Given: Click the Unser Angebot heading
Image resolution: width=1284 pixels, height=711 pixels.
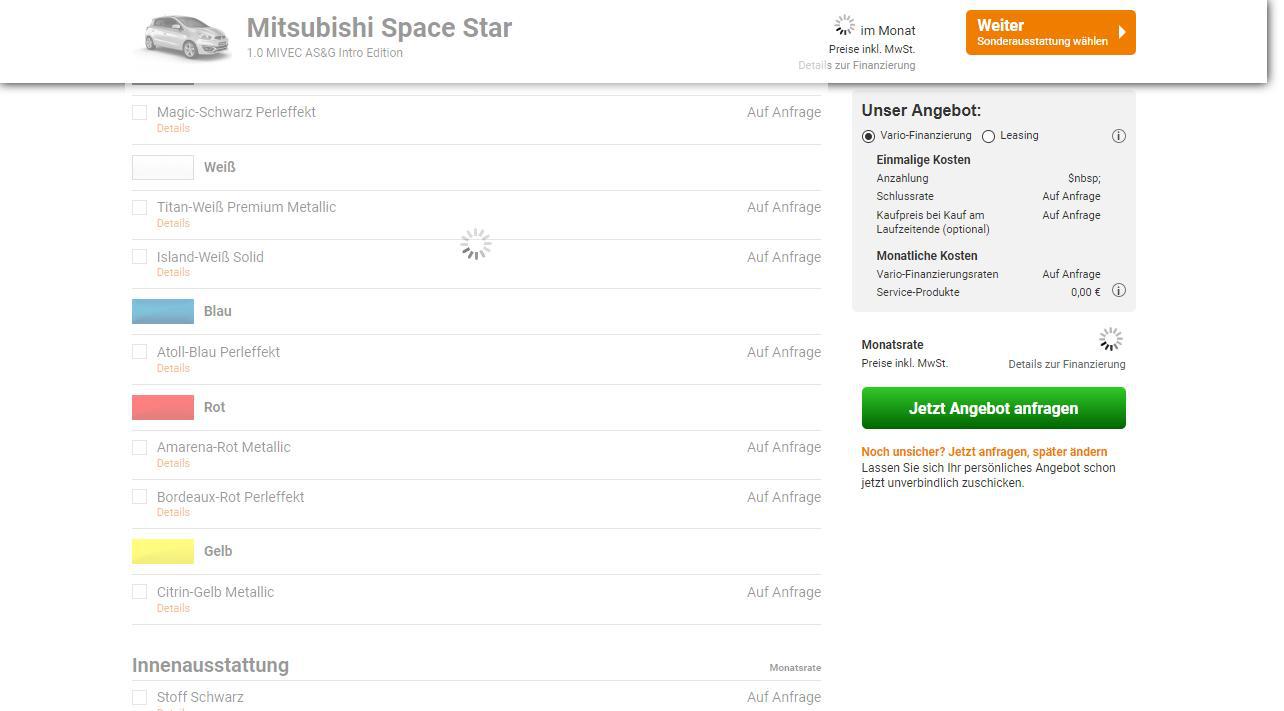Looking at the screenshot, I should 921,111.
